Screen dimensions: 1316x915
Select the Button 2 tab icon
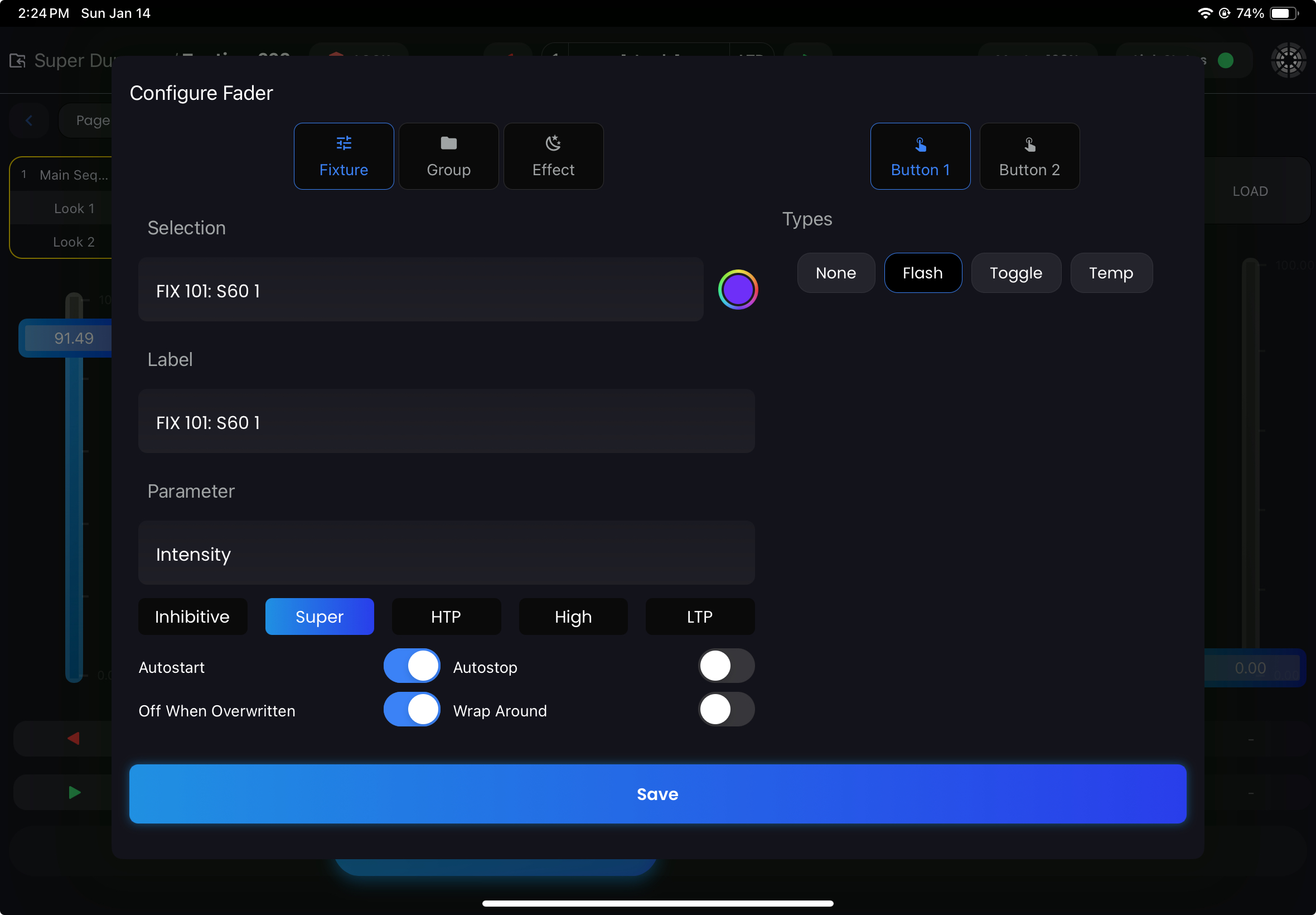(1029, 142)
